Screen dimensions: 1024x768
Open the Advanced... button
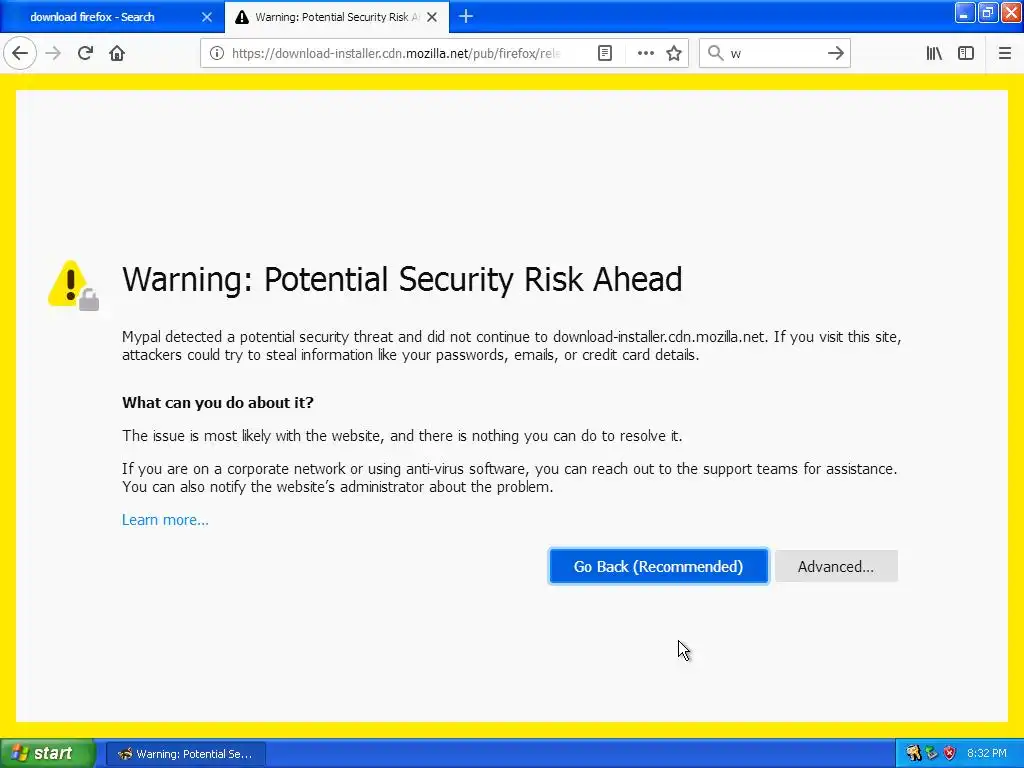pyautogui.click(x=836, y=566)
